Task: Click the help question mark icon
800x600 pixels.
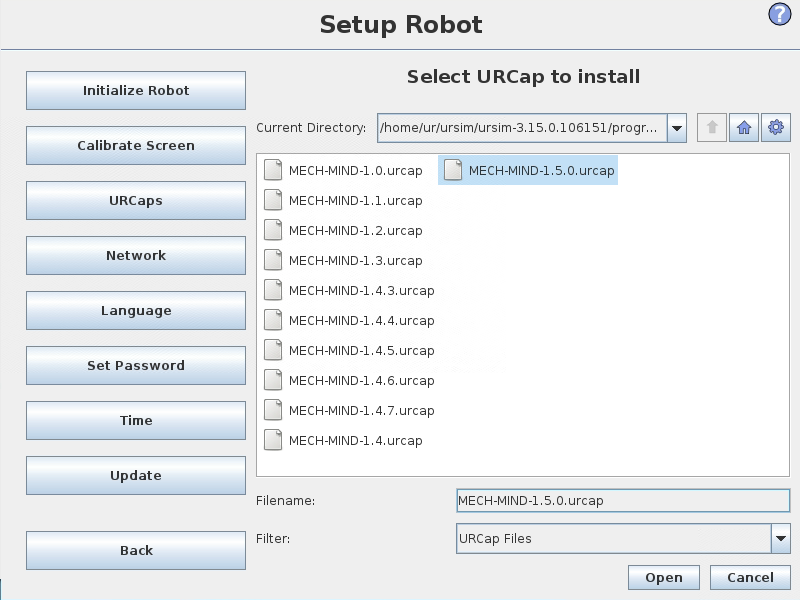Action: tap(779, 14)
